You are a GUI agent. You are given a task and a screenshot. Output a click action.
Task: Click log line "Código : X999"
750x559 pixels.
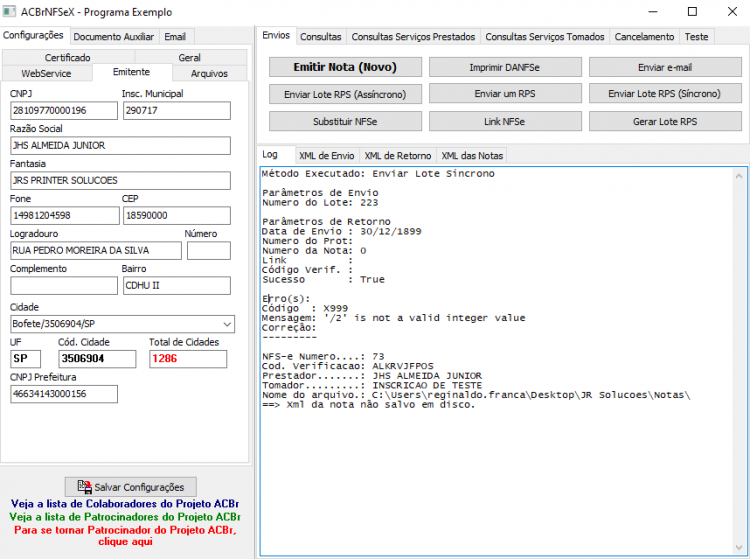[x=305, y=308]
